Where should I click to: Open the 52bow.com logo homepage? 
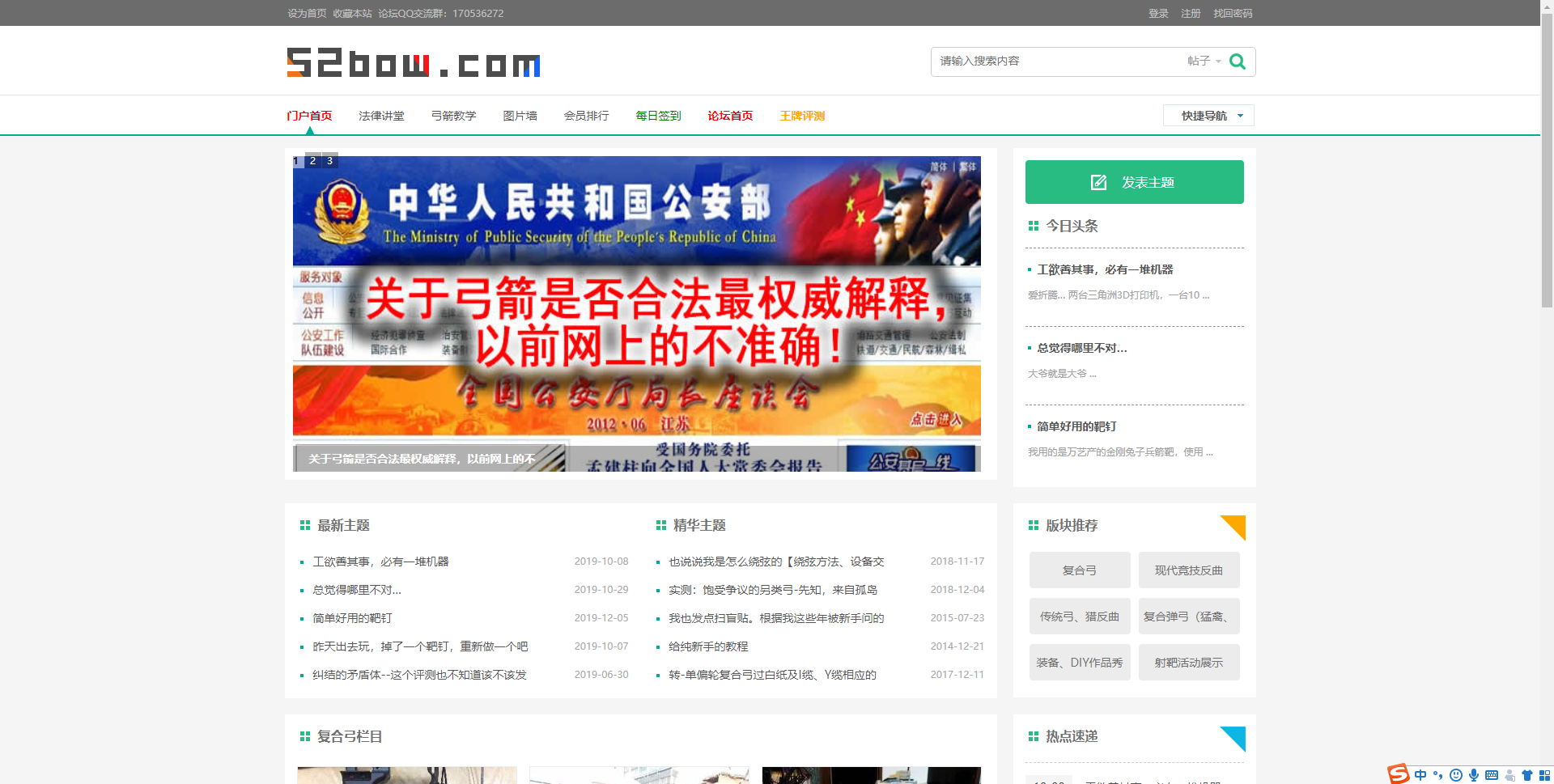[414, 63]
